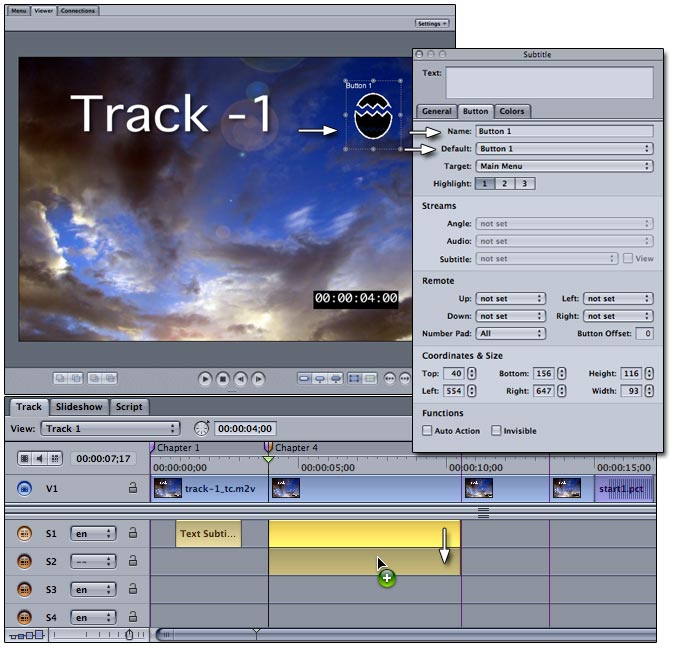This screenshot has height=648, width=678.
Task: Select highlight set 3
Action: (x=524, y=184)
